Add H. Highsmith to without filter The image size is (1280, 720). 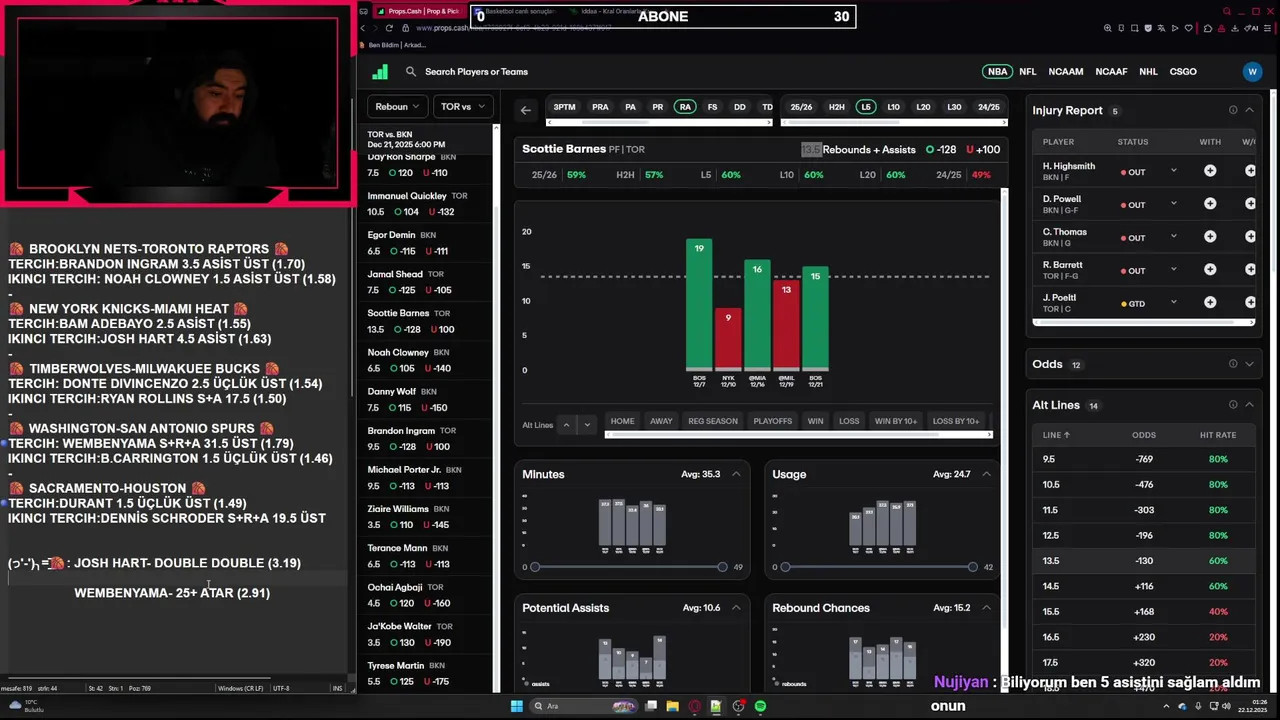tap(1250, 171)
